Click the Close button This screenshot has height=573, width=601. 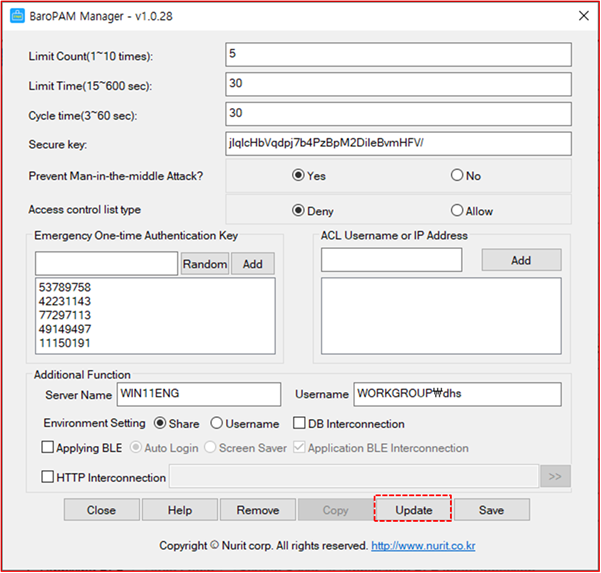pyautogui.click(x=102, y=510)
